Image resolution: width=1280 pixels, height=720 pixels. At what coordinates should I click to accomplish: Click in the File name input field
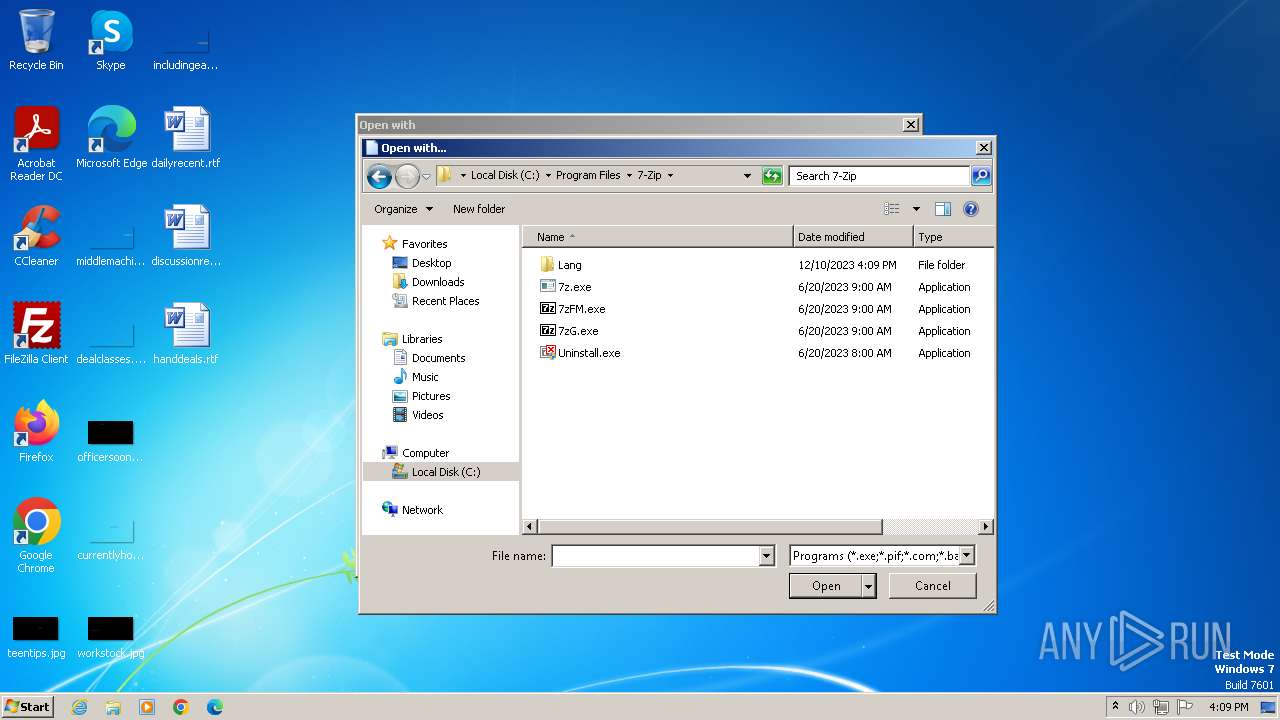(656, 556)
